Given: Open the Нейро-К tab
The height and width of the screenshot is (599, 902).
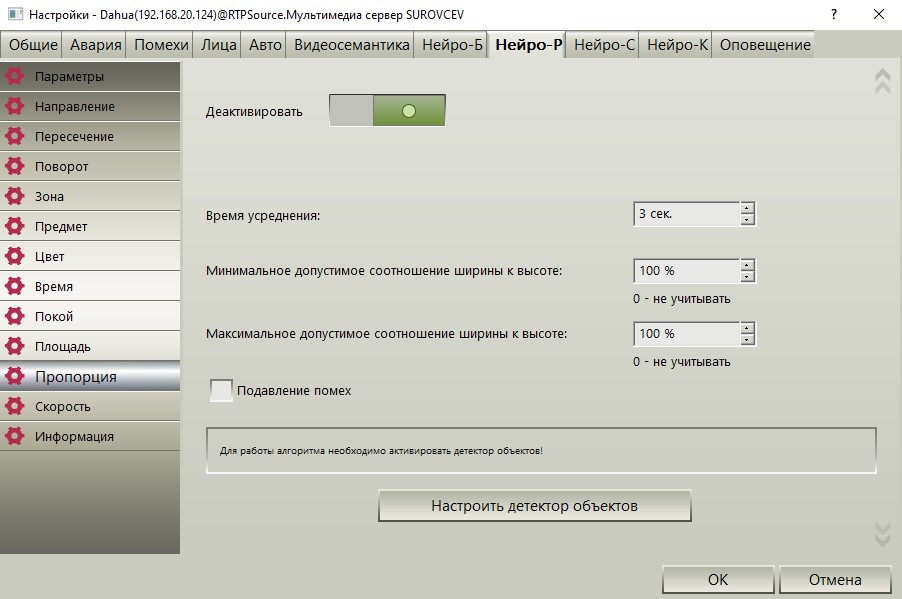Looking at the screenshot, I should click(x=677, y=44).
